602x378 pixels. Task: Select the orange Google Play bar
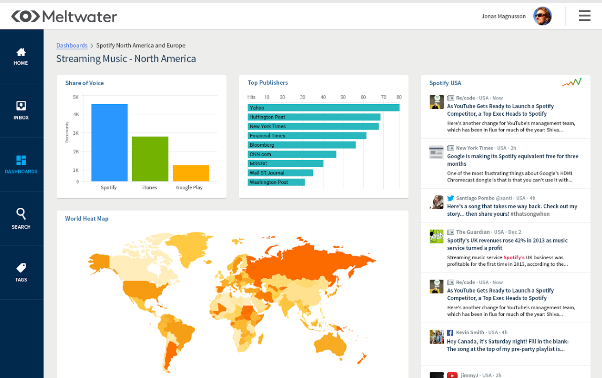[191, 173]
